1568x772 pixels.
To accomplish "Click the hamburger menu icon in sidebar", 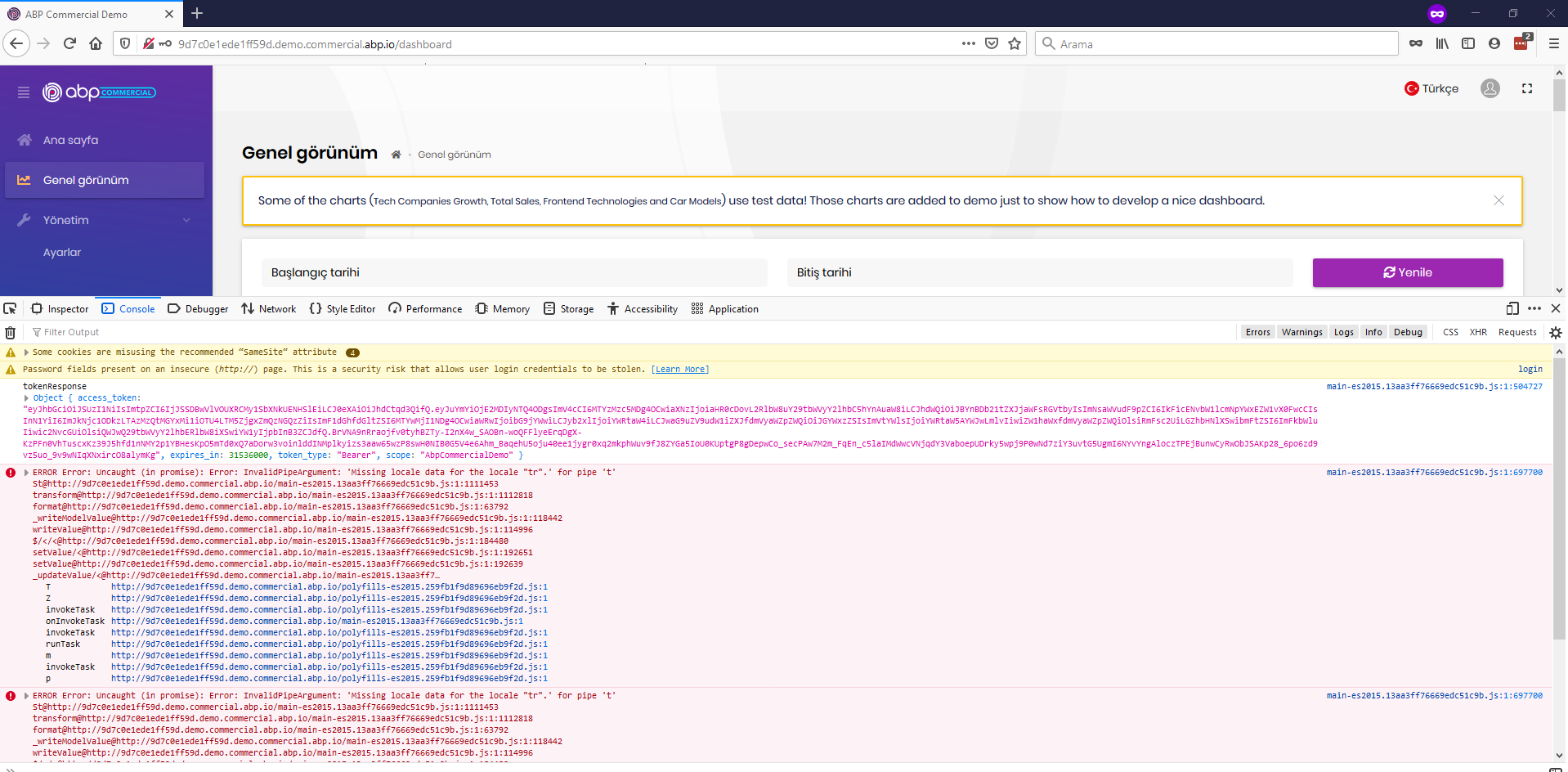I will (24, 92).
